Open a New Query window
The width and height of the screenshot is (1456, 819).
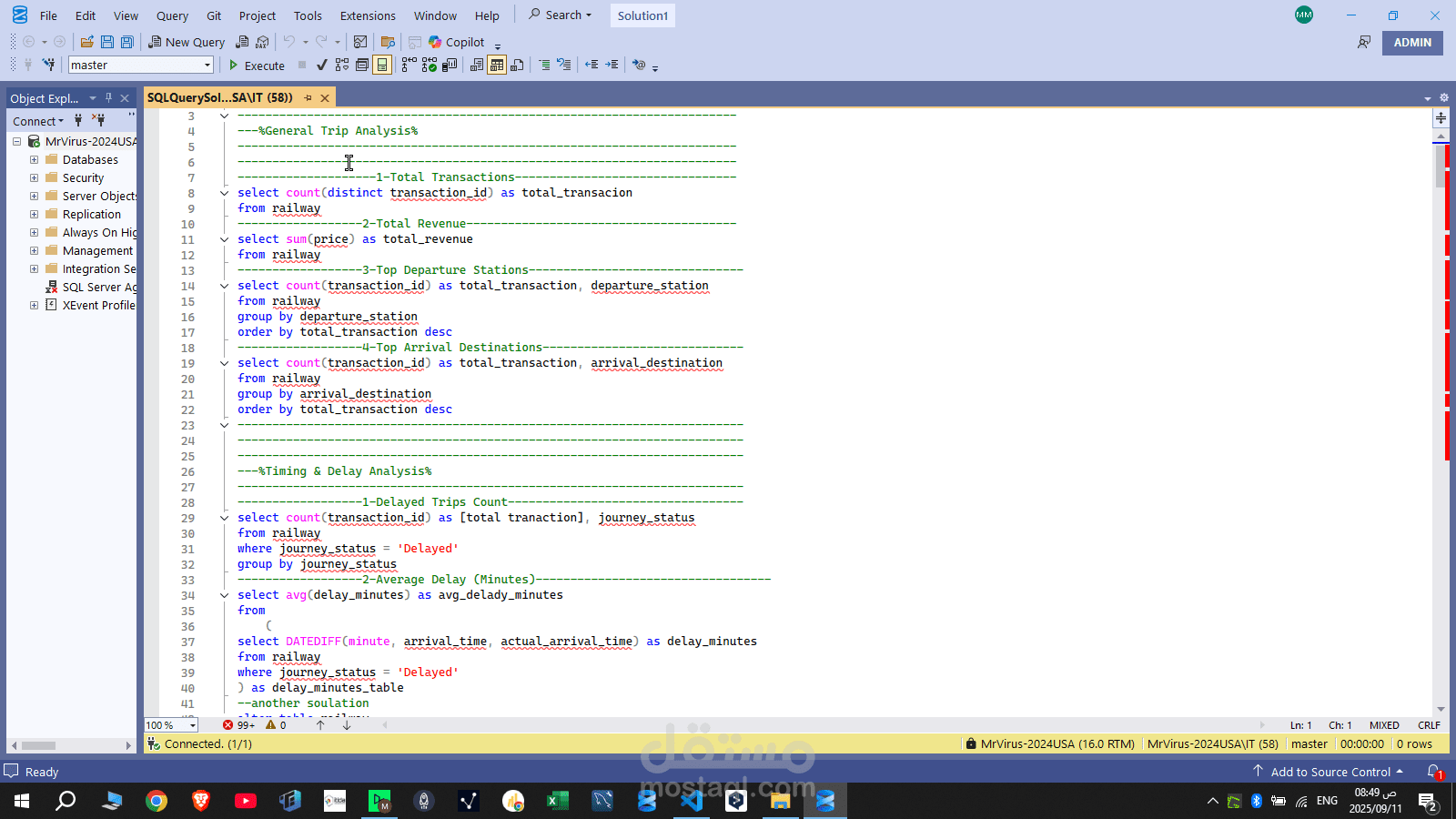[x=187, y=42]
